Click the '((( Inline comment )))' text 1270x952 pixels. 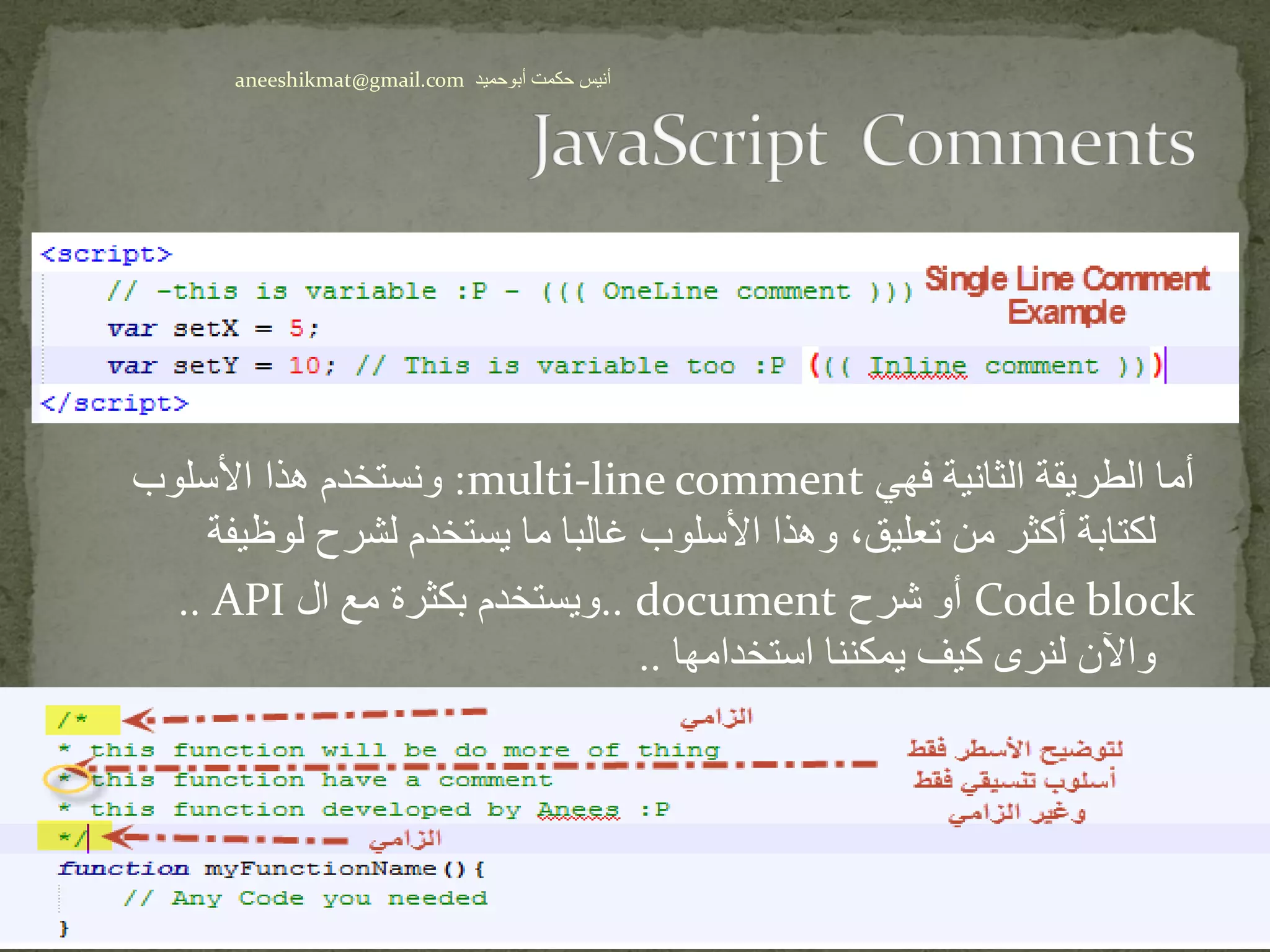click(986, 366)
